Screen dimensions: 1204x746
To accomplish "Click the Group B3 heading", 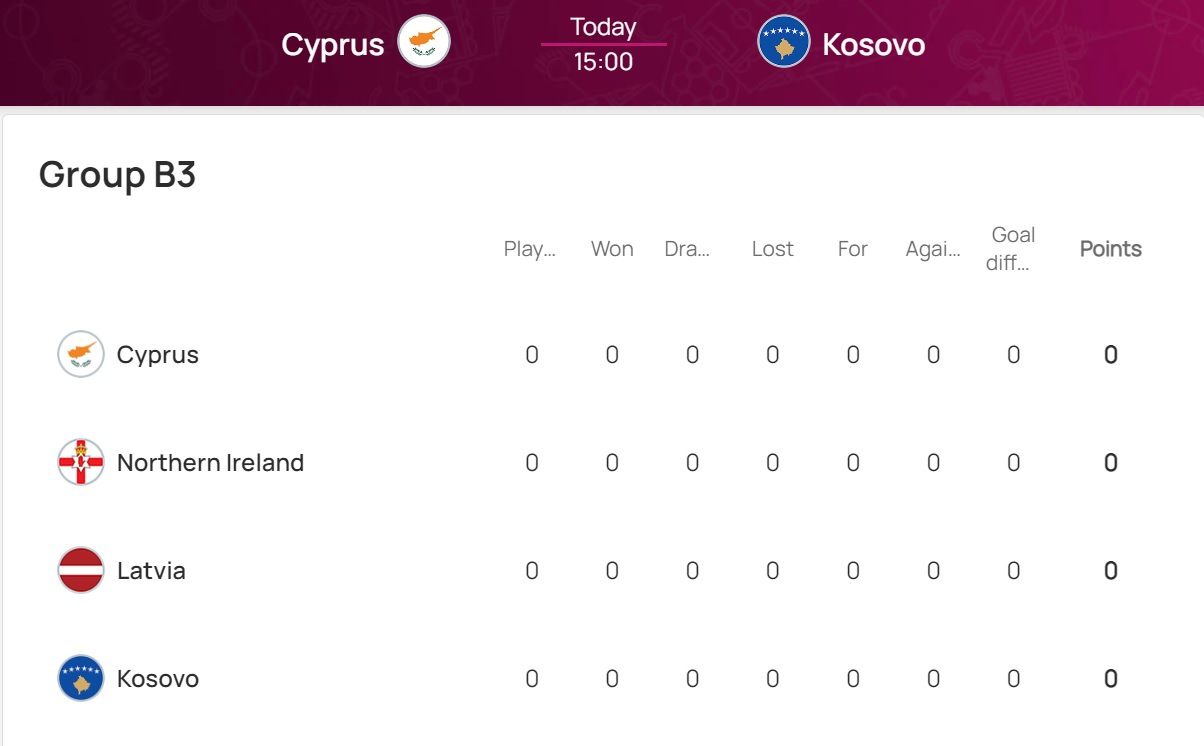I will click(x=117, y=174).
